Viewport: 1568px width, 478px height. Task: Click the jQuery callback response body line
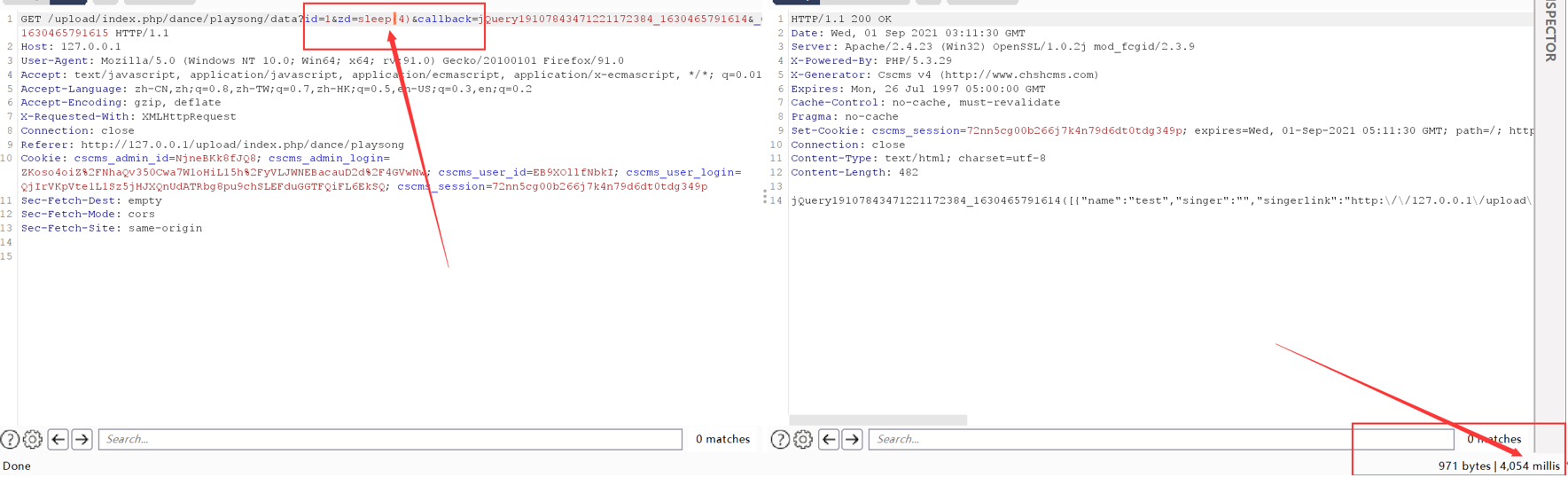(1162, 200)
